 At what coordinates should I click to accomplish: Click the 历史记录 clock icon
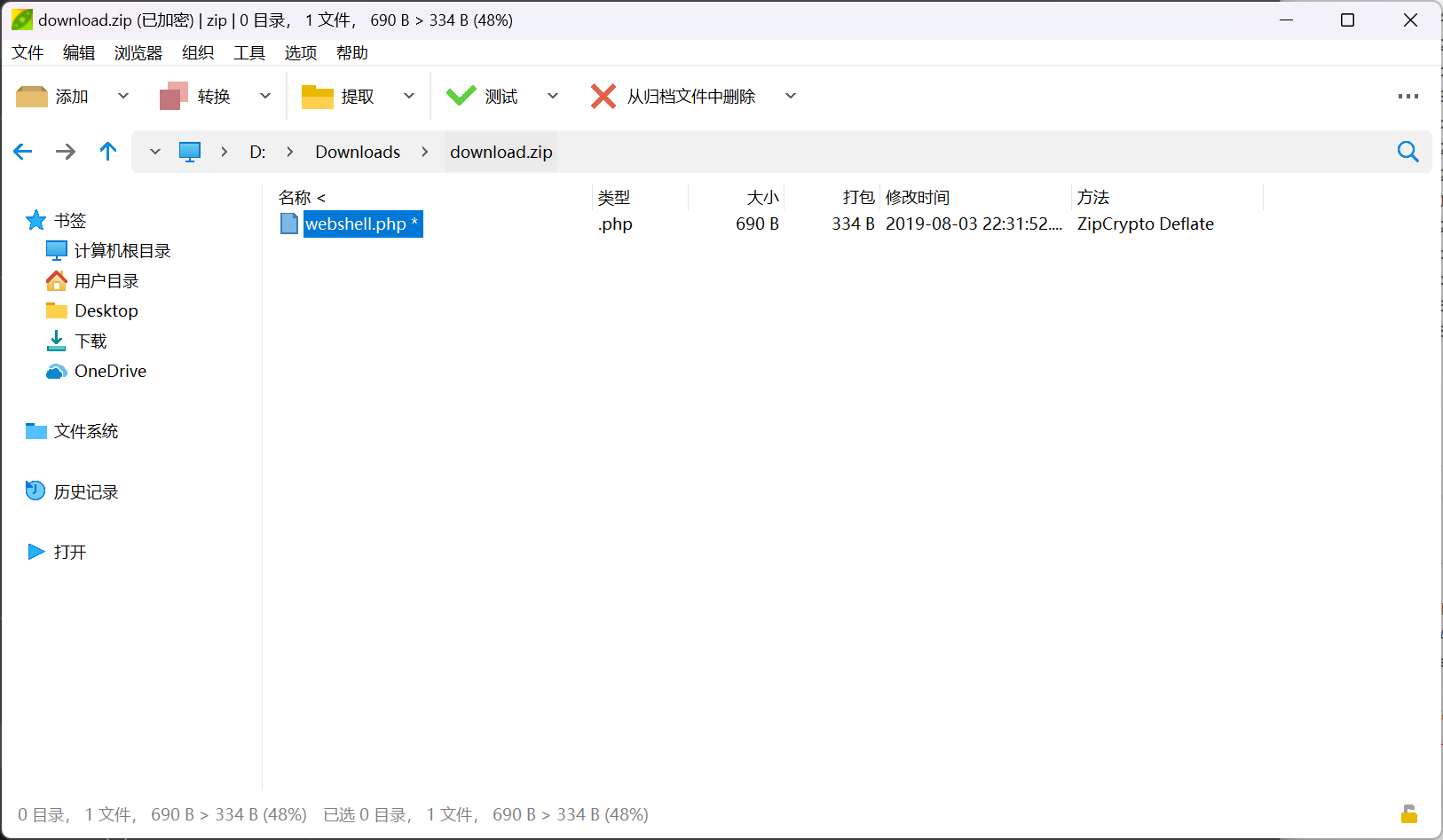pos(35,491)
